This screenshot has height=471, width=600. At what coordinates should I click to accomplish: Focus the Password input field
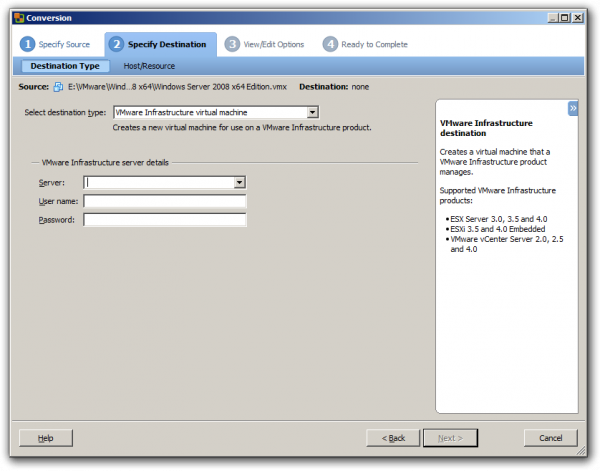coord(165,220)
